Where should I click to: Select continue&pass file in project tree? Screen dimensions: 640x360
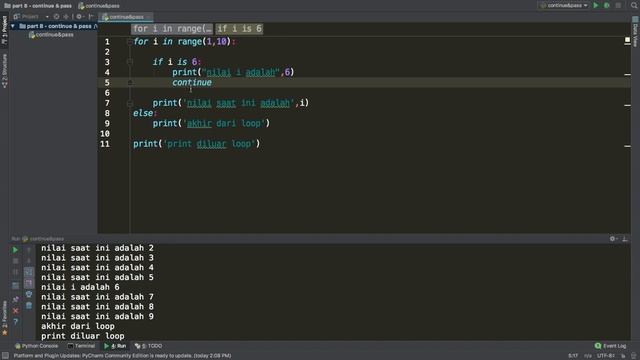(x=51, y=35)
